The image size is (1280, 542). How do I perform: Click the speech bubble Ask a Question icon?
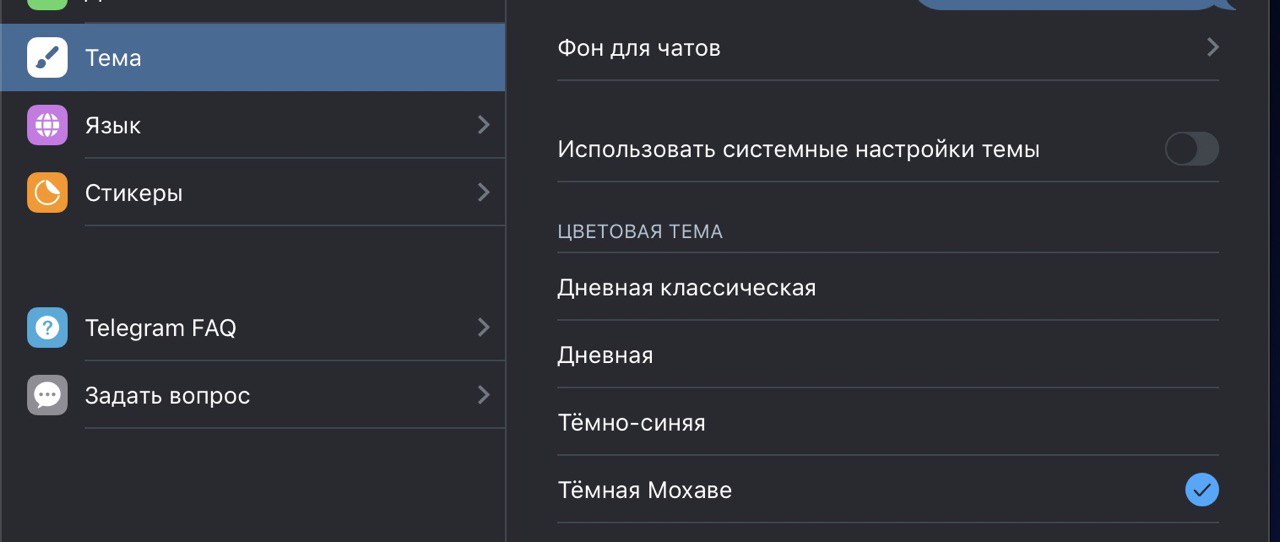[x=47, y=395]
